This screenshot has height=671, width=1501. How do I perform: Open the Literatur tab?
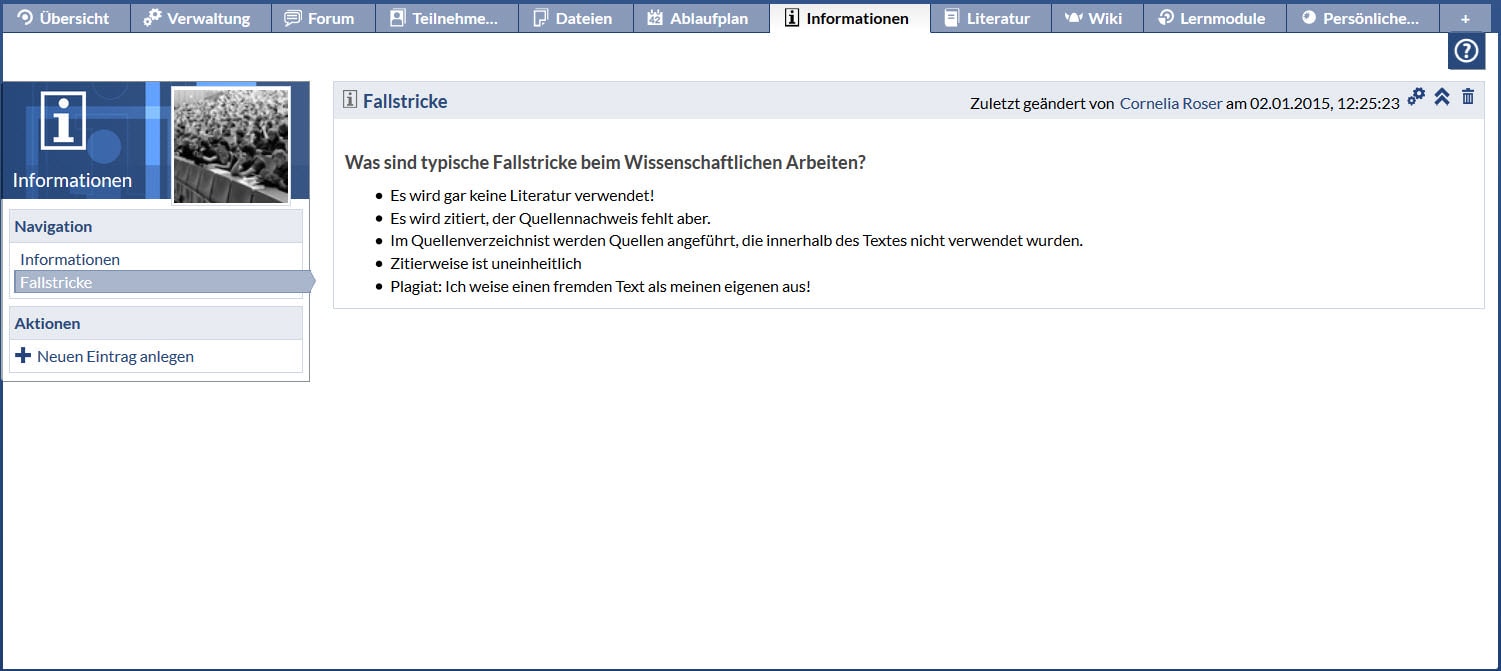coord(988,18)
